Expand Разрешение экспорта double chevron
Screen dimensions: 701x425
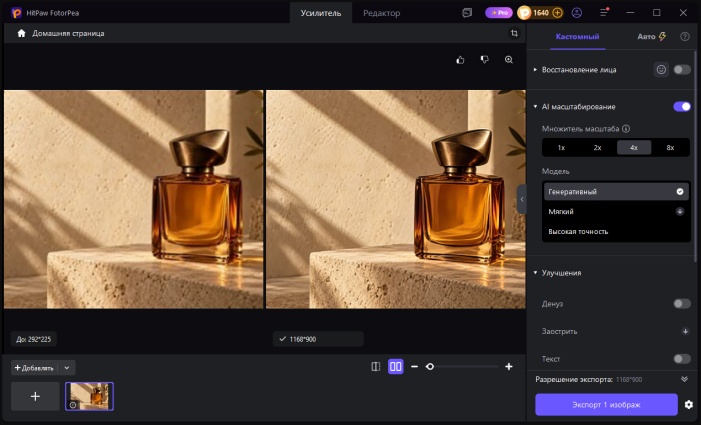click(684, 379)
